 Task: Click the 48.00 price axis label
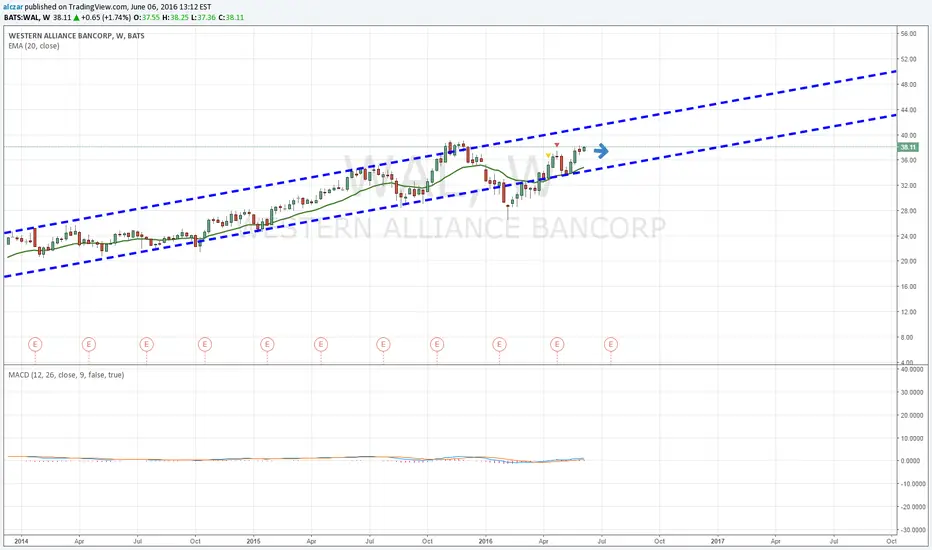point(908,84)
